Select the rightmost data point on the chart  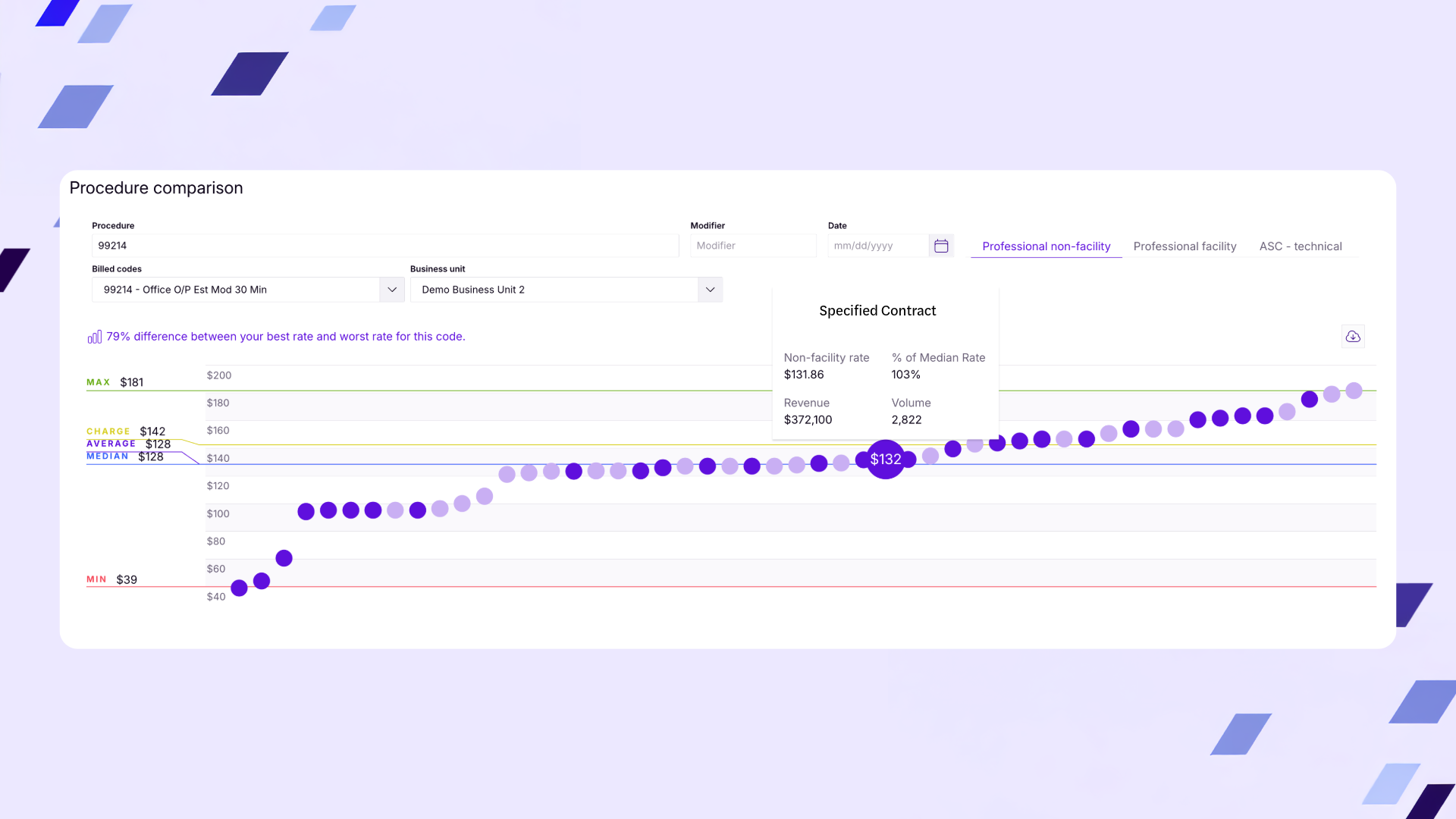pos(1354,391)
